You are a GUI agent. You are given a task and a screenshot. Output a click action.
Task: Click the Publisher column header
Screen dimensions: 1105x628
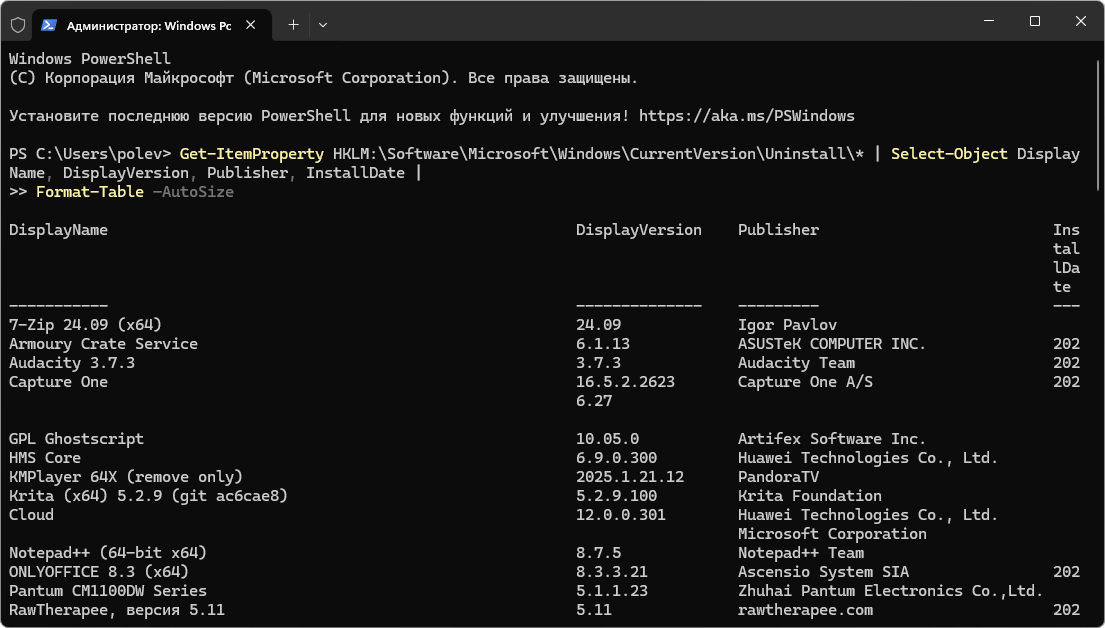[x=778, y=230]
